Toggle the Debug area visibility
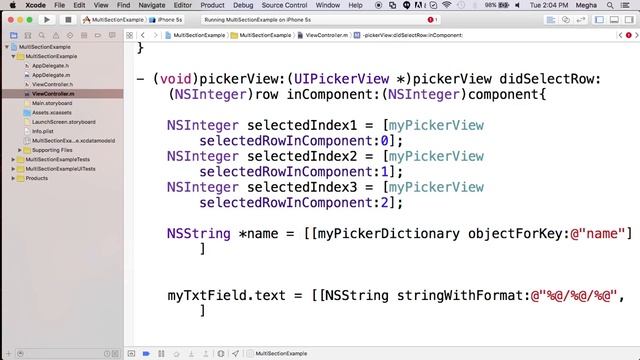Screen dimensions: 640x360 pyautogui.click(x=614, y=20)
